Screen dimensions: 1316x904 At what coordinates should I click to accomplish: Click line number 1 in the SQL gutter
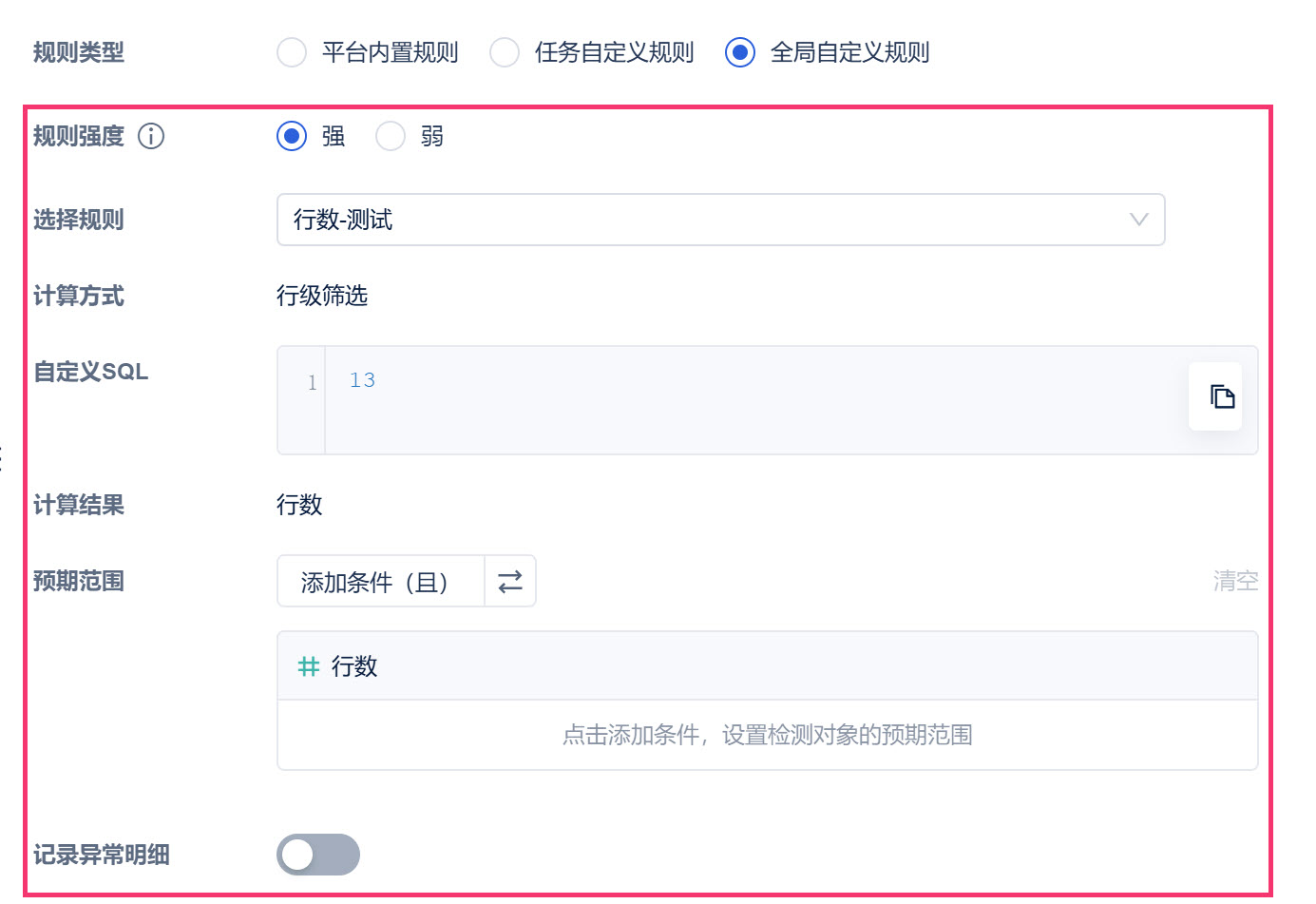[312, 382]
